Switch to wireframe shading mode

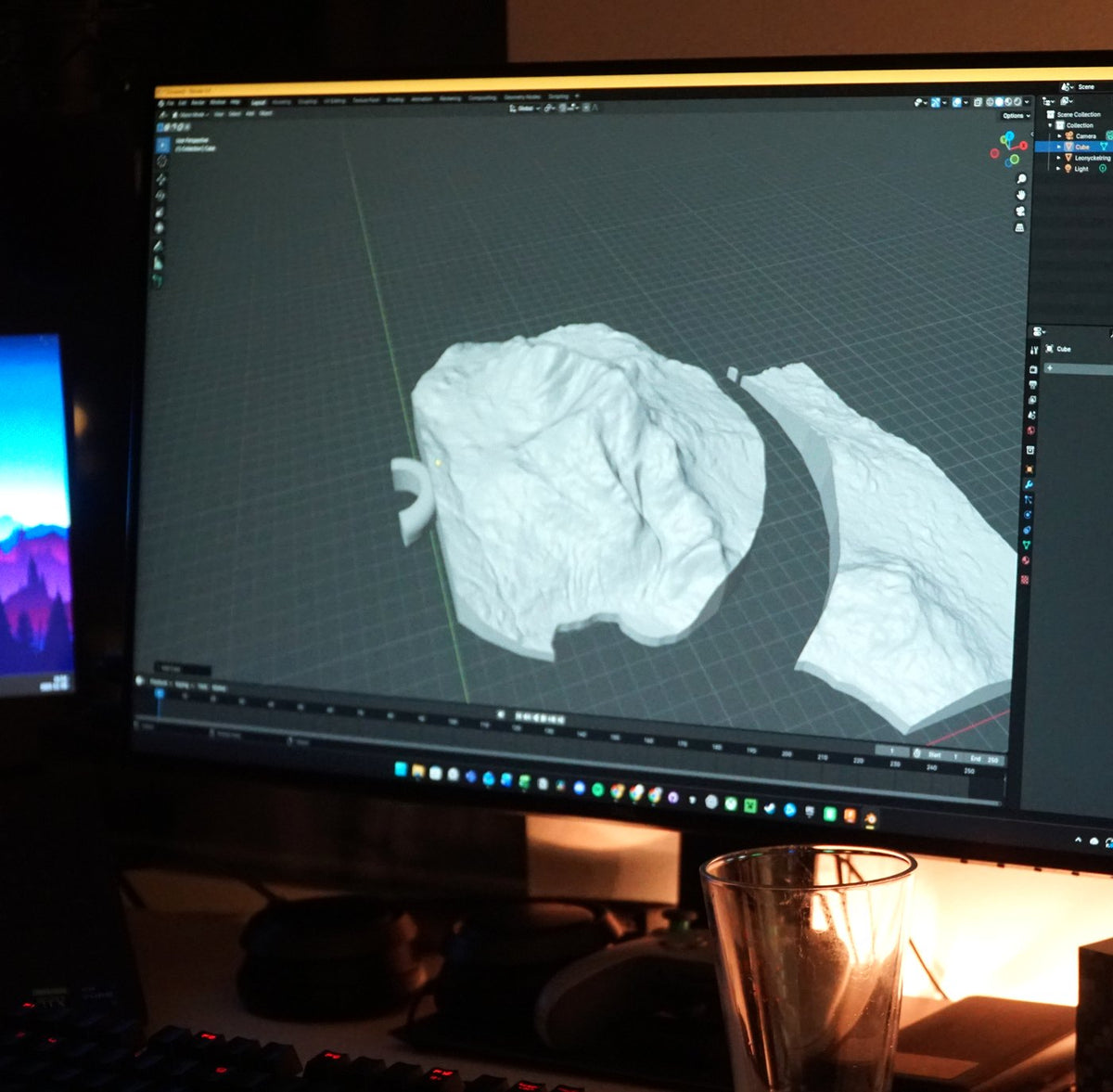990,102
